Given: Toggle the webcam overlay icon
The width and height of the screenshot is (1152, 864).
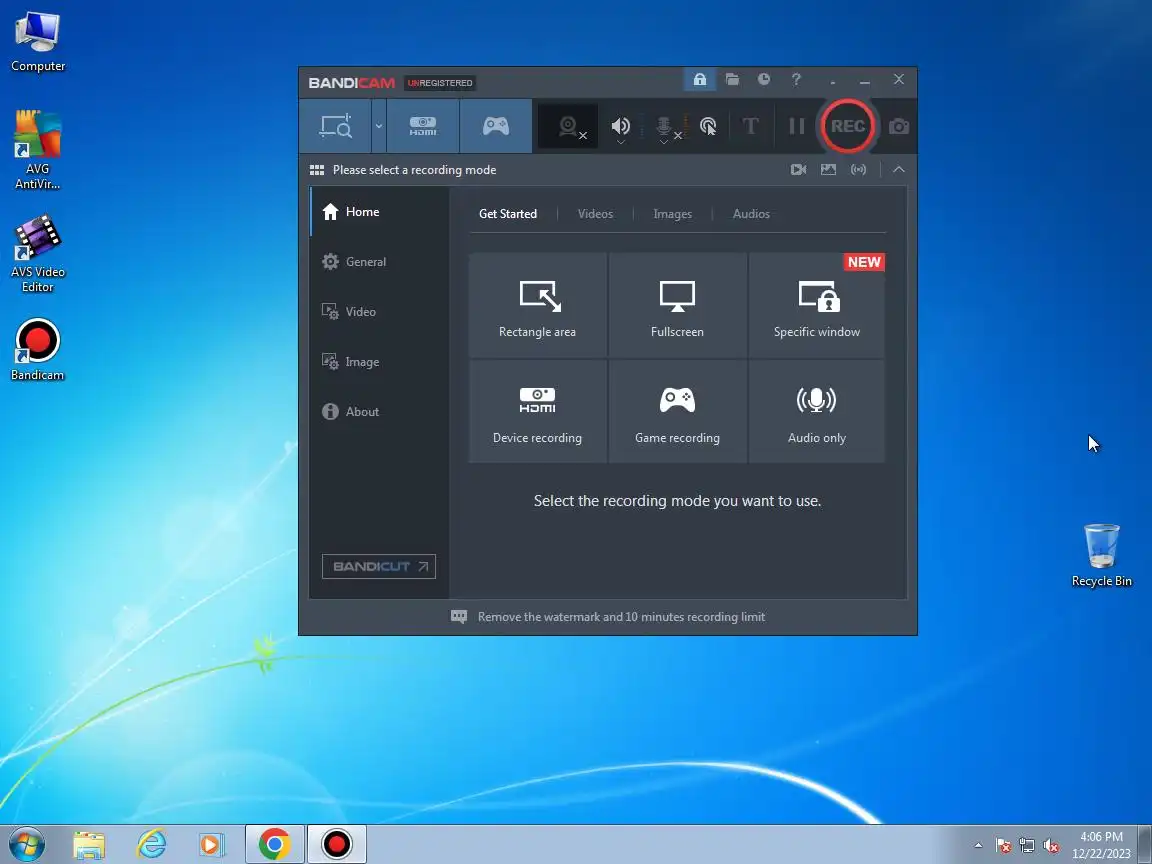Looking at the screenshot, I should coord(568,127).
